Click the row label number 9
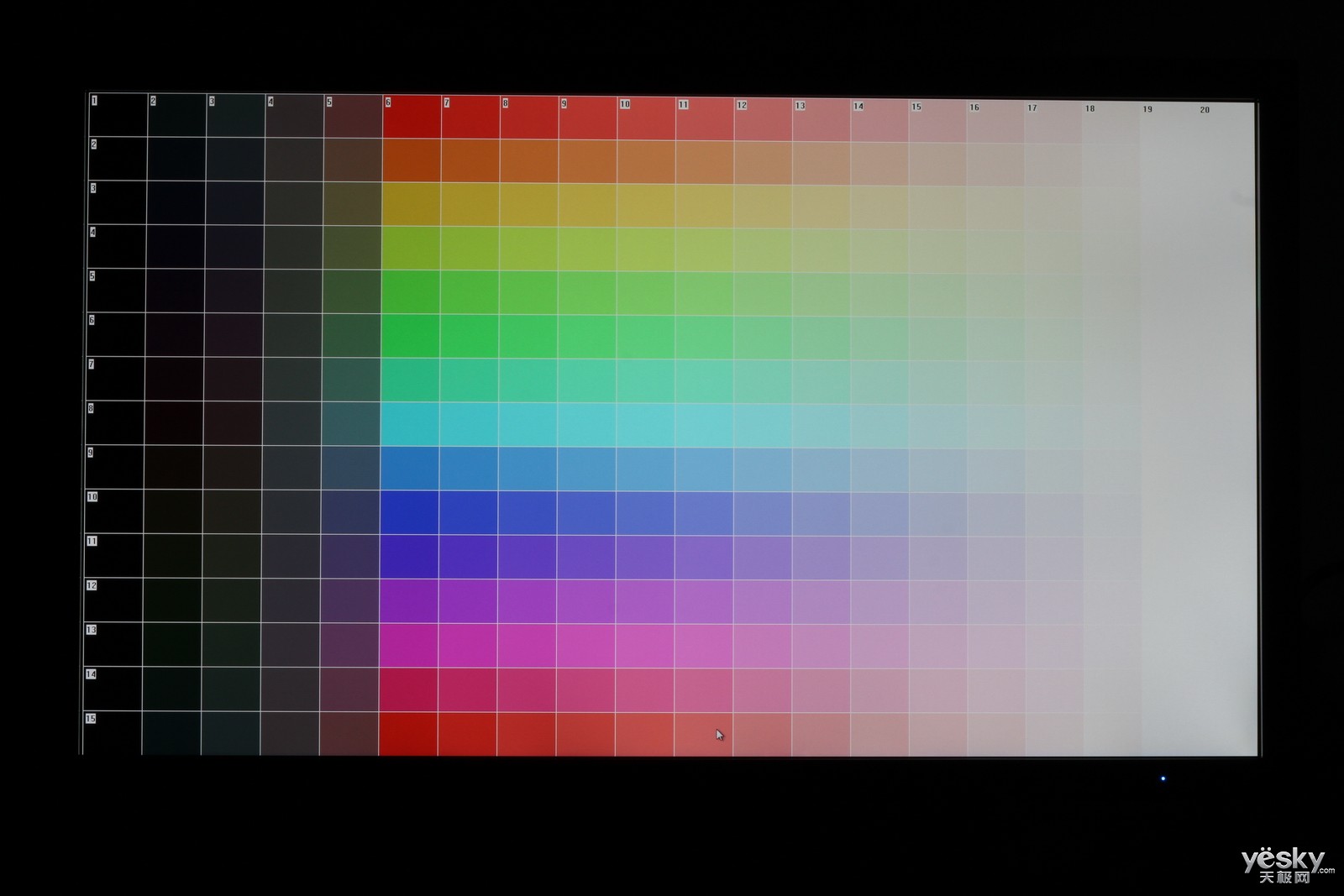The width and height of the screenshot is (1344, 896). pyautogui.click(x=91, y=453)
